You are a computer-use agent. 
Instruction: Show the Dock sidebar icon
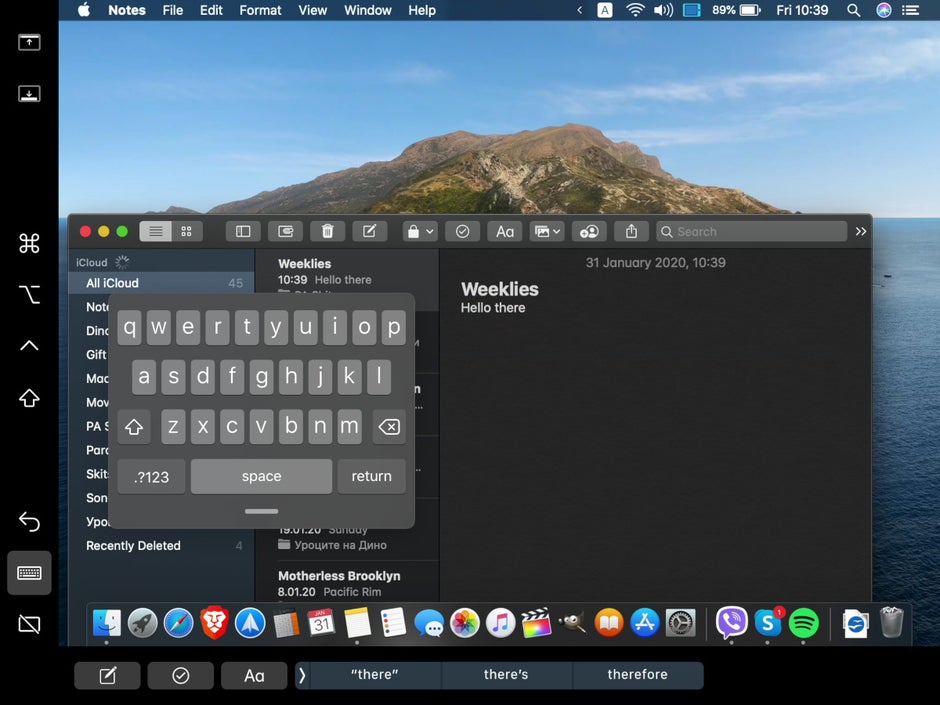tap(29, 94)
